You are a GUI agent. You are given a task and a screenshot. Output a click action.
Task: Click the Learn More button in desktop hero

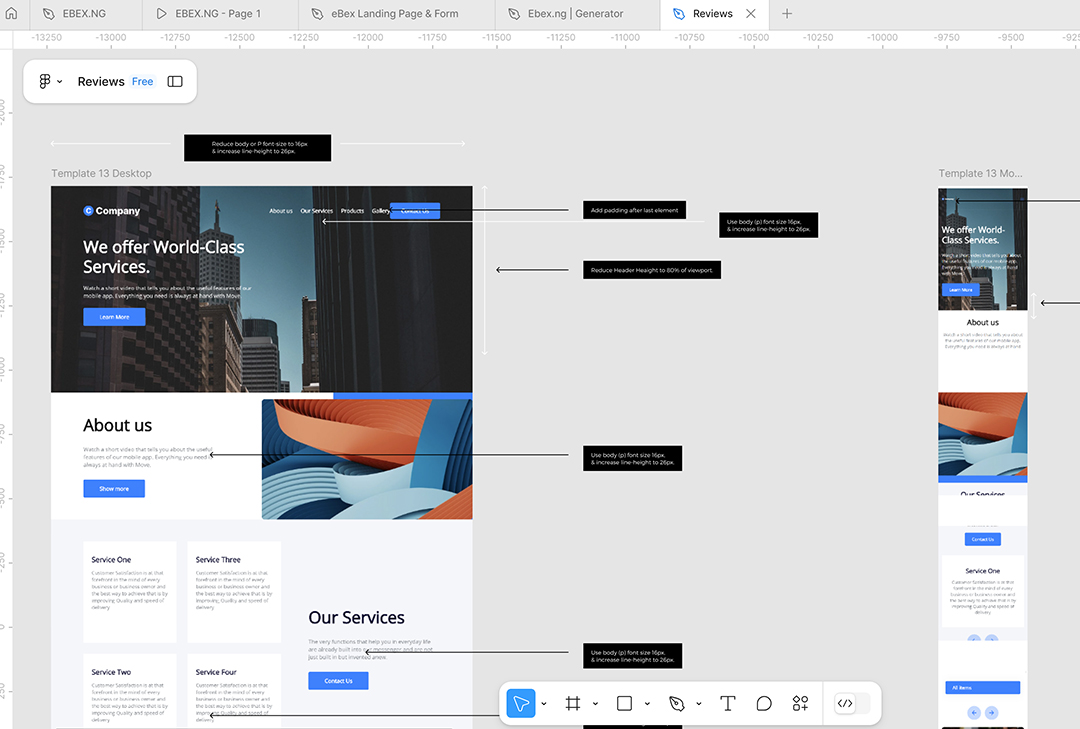point(114,317)
